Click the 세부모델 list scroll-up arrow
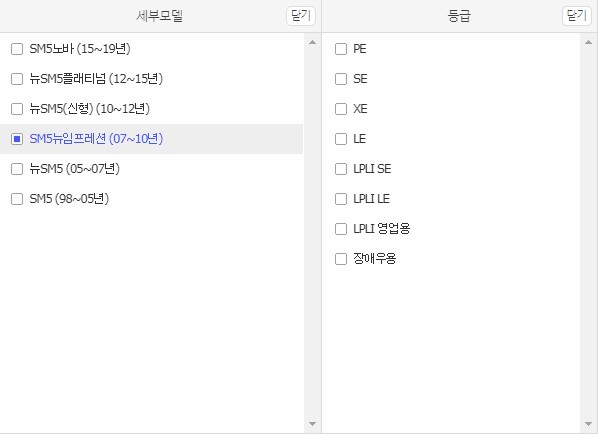The image size is (598, 434). 312,42
